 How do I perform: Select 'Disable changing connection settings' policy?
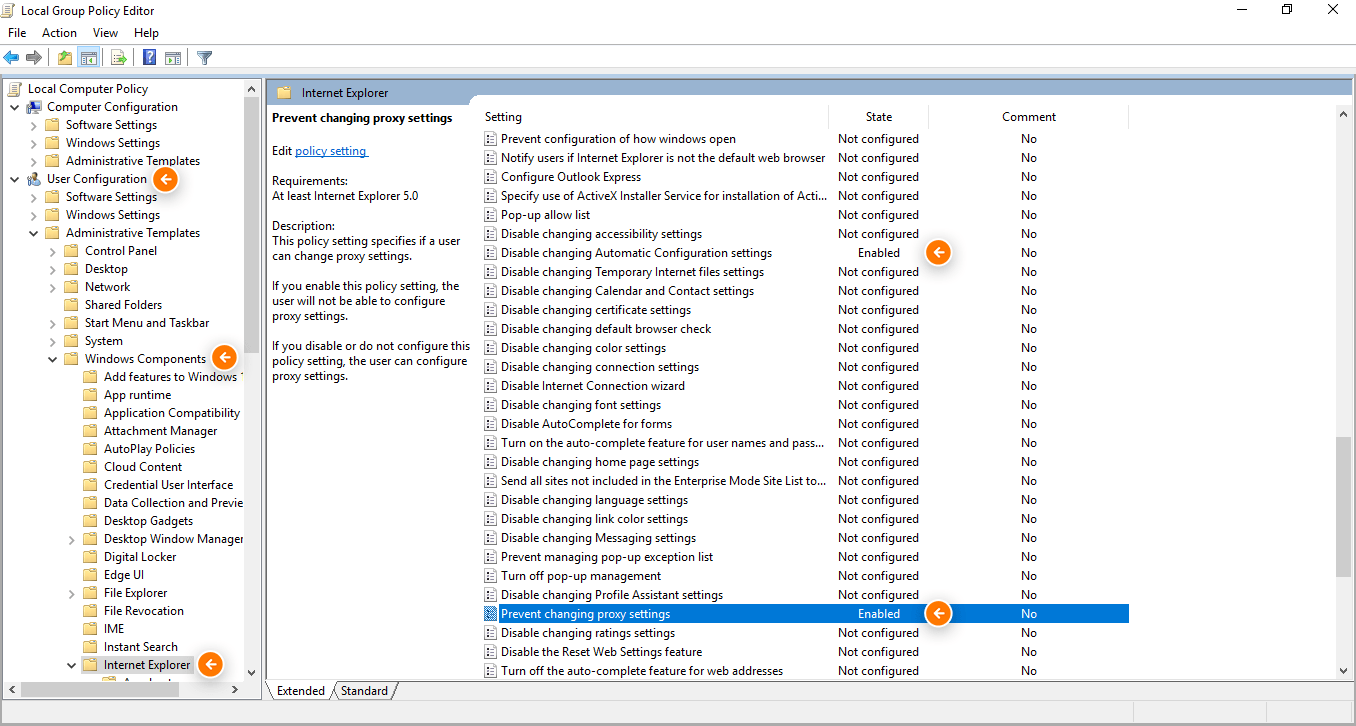tap(600, 367)
